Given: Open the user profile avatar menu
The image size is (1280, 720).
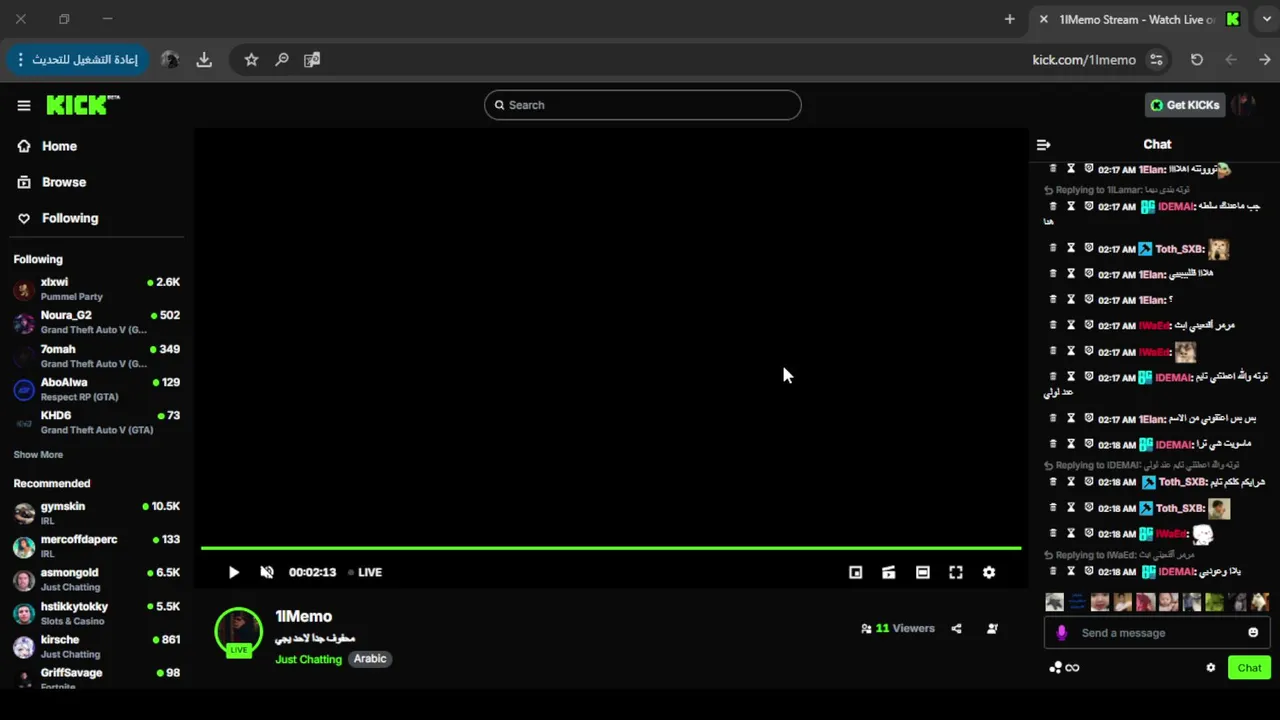Looking at the screenshot, I should [1244, 105].
